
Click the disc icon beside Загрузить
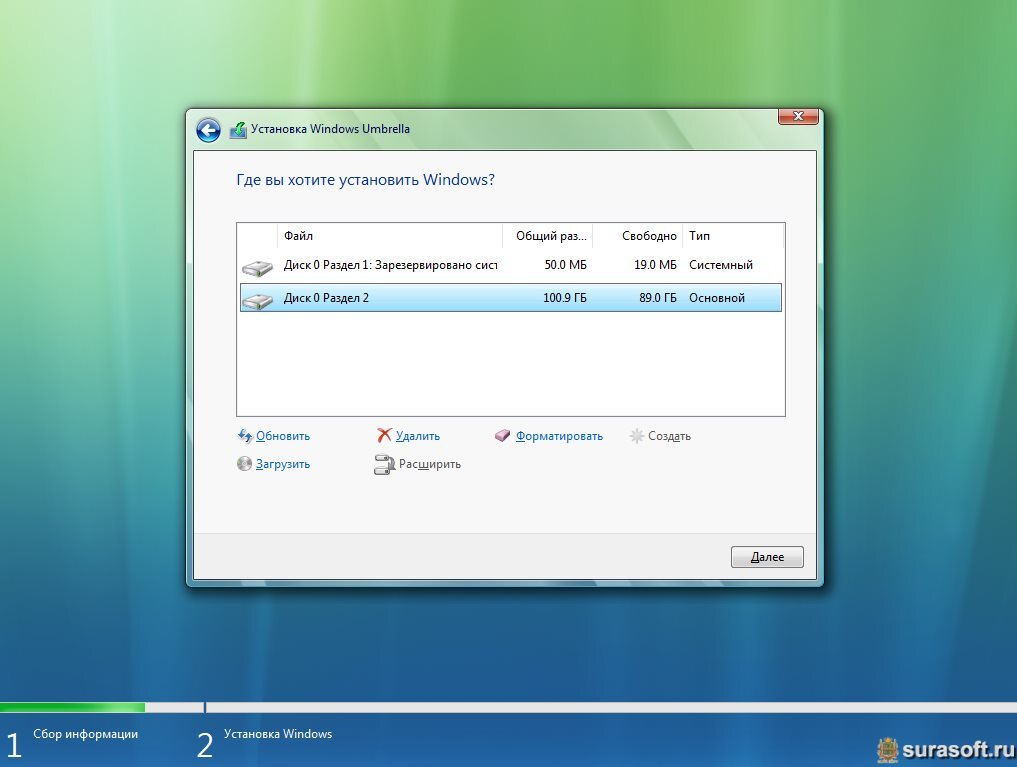[244, 464]
